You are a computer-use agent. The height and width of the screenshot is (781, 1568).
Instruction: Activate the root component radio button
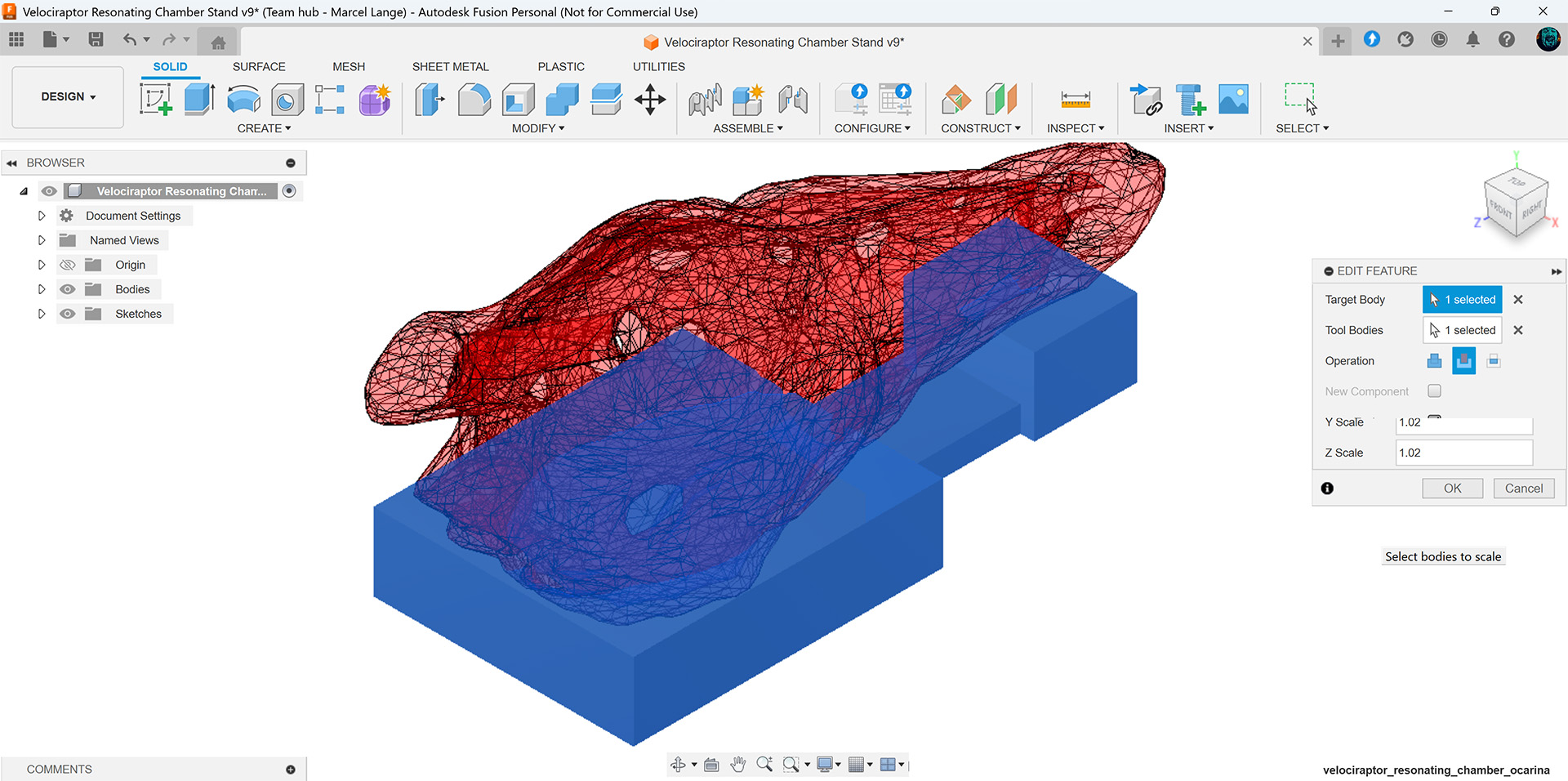point(289,191)
